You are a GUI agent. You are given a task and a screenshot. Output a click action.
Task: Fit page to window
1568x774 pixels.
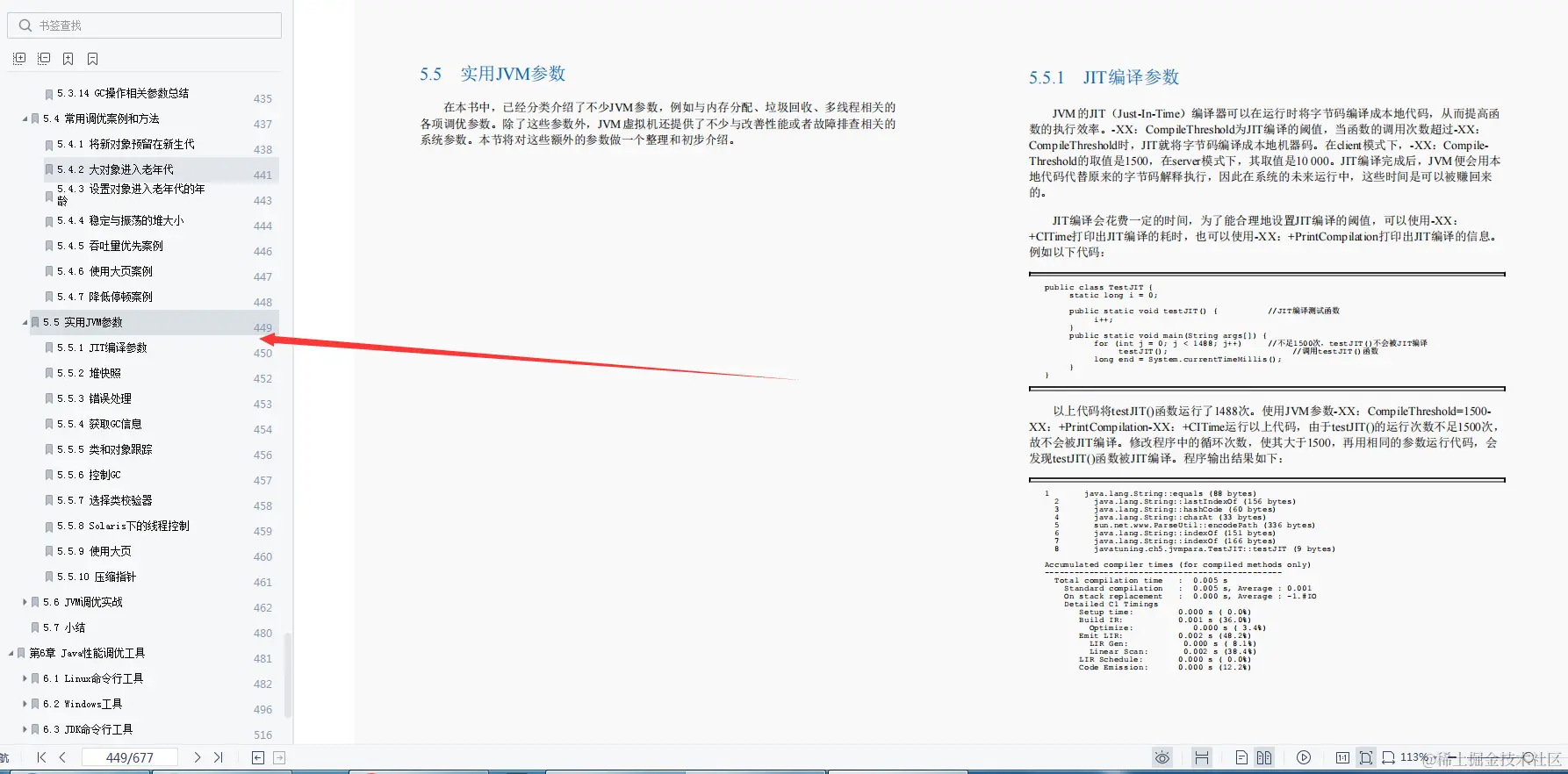(x=1366, y=757)
